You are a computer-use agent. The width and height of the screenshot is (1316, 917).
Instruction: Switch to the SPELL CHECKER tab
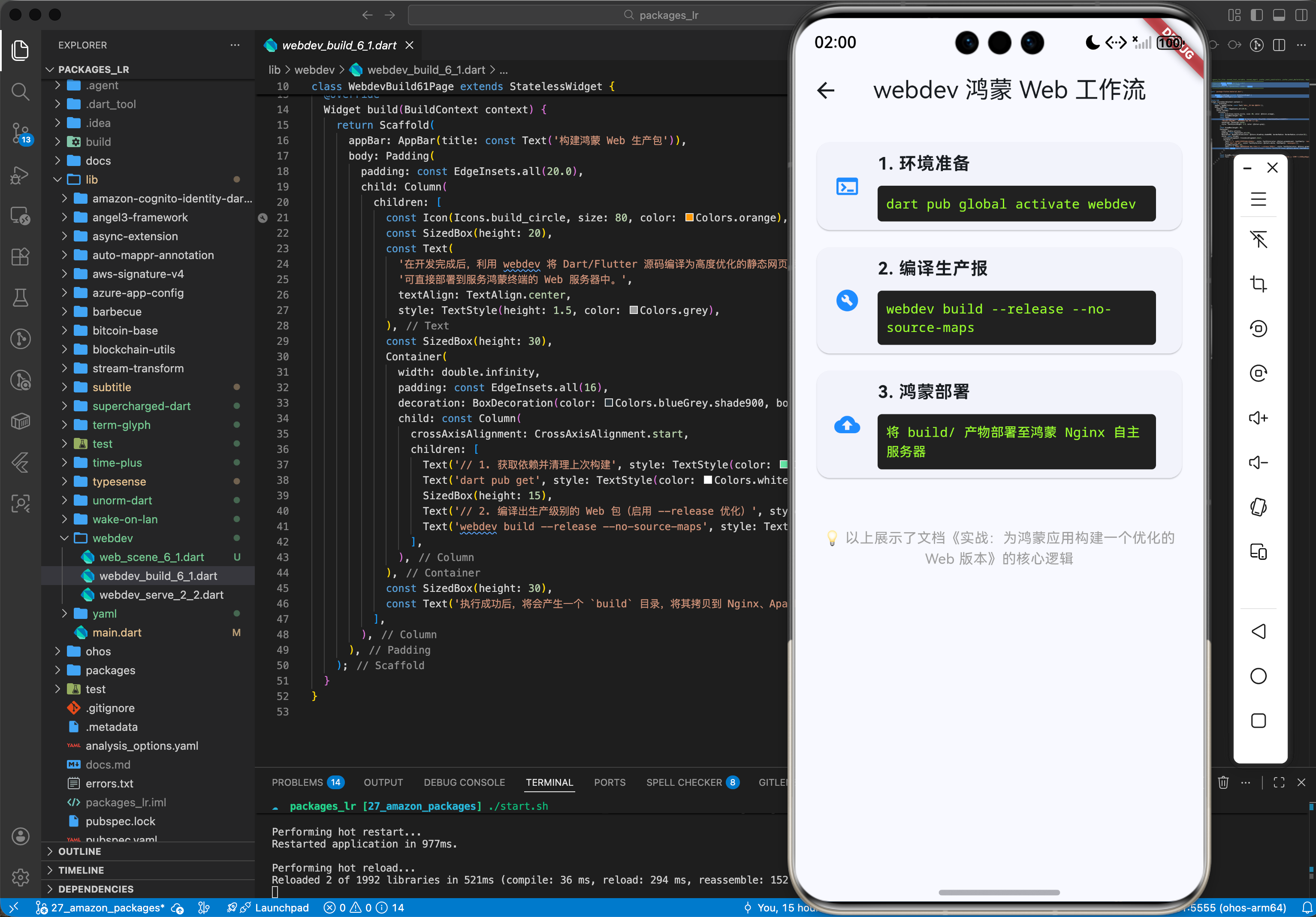tap(693, 782)
